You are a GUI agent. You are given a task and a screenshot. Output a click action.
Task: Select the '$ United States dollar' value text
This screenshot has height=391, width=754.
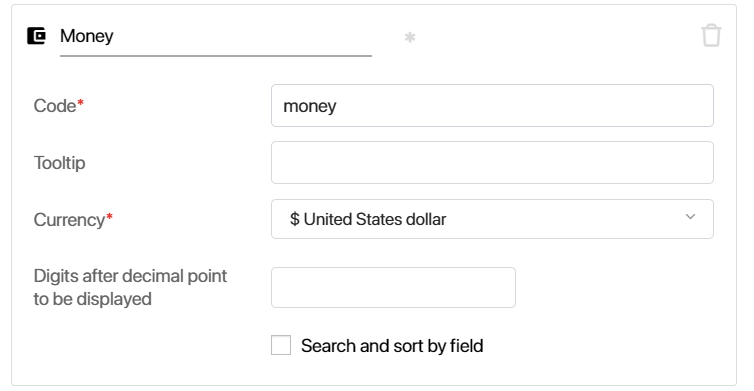[368, 219]
